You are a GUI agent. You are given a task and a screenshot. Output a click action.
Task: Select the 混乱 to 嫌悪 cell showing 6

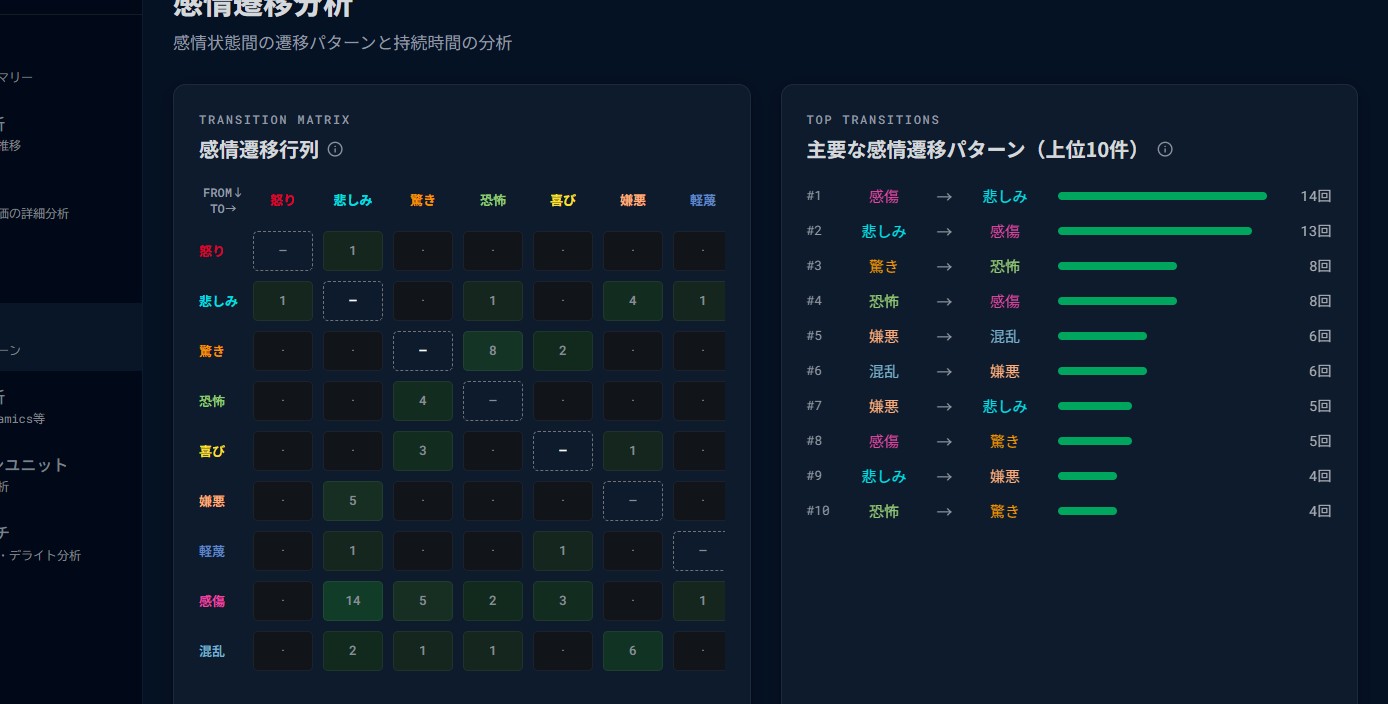click(633, 651)
